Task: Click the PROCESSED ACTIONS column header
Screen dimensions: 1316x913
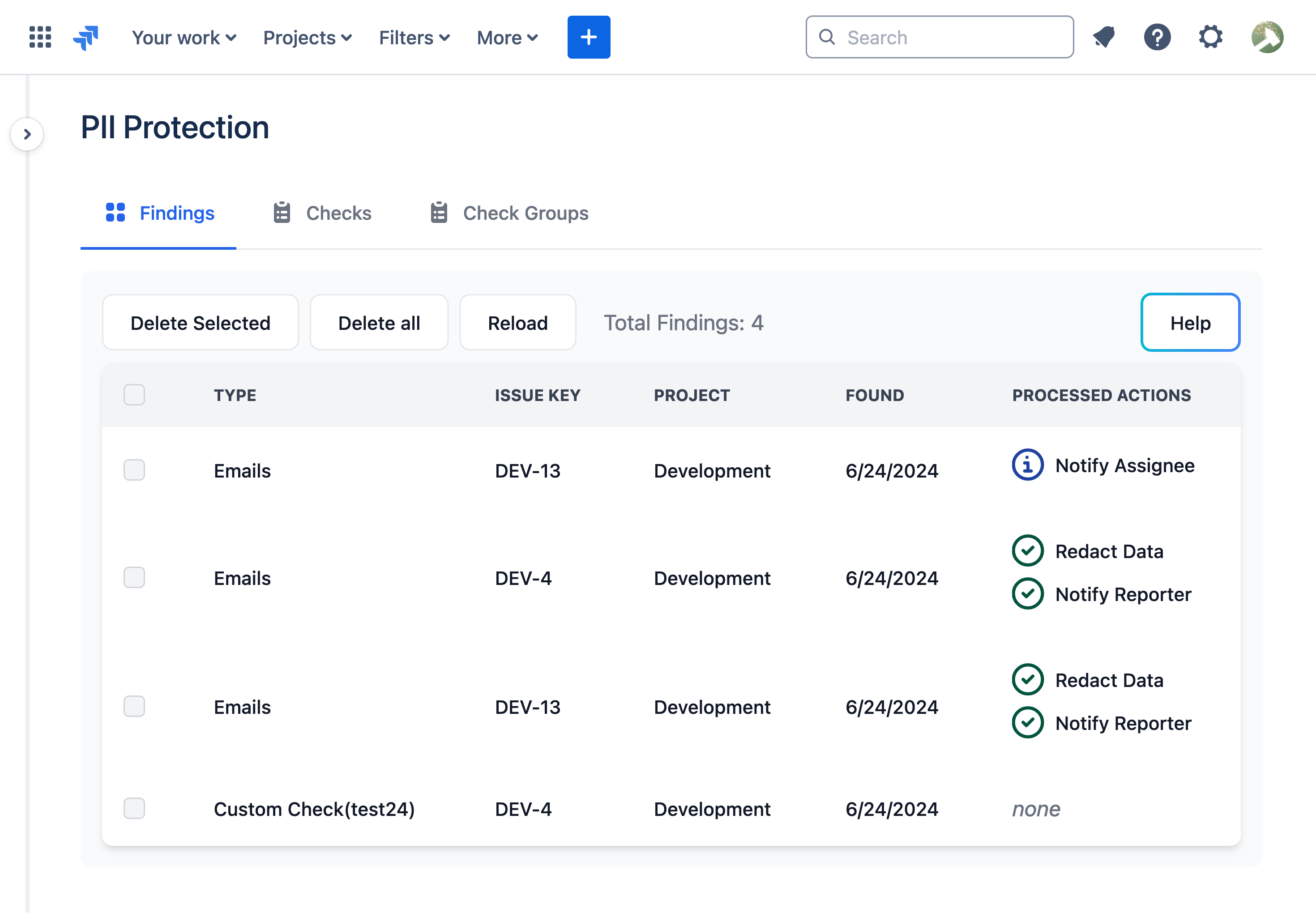Action: tap(1102, 395)
